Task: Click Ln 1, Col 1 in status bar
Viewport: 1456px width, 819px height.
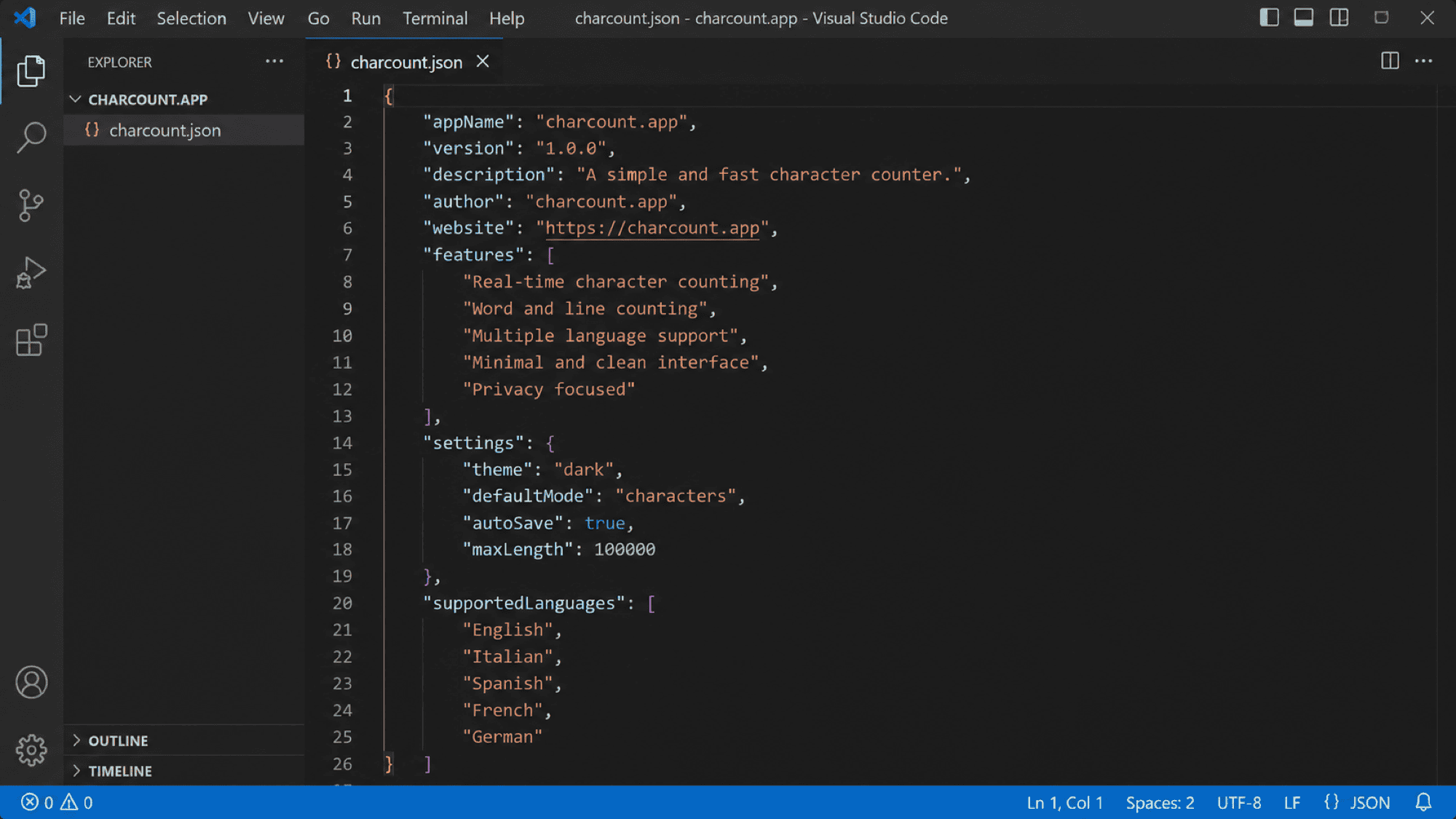Action: pyautogui.click(x=1064, y=802)
